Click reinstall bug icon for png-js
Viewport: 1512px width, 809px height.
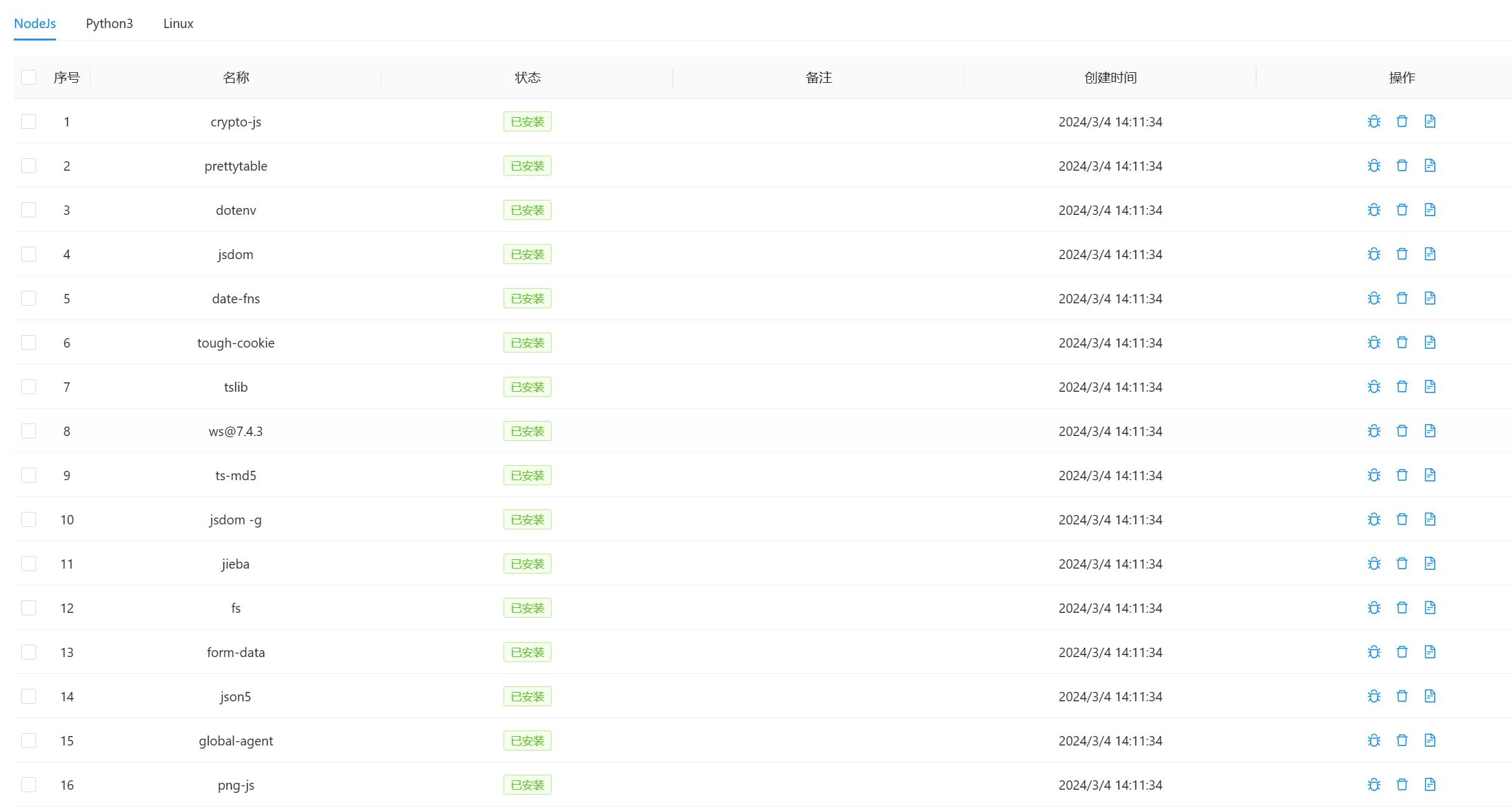pyautogui.click(x=1374, y=785)
